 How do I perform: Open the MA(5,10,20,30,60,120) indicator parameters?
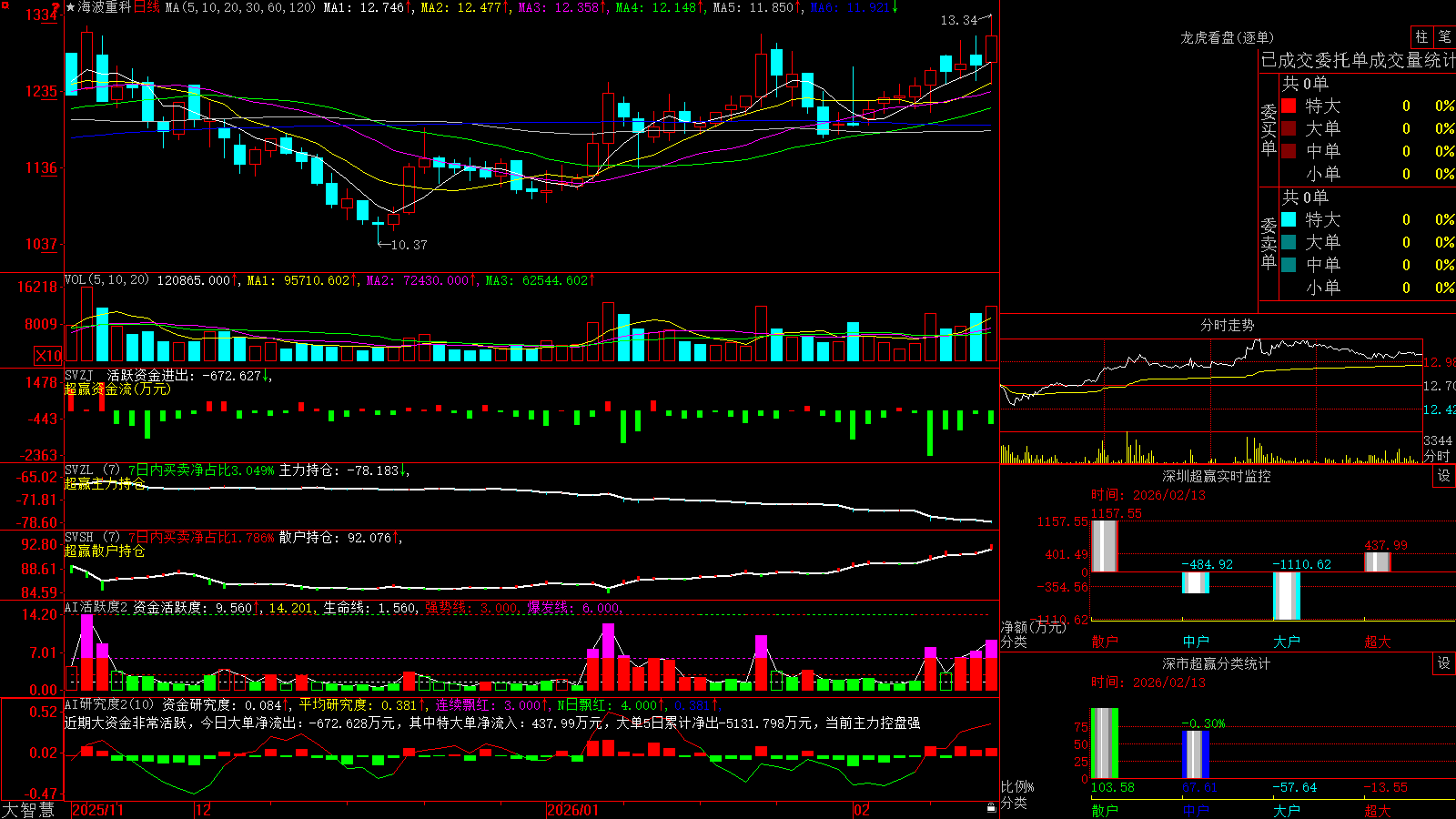[x=240, y=7]
